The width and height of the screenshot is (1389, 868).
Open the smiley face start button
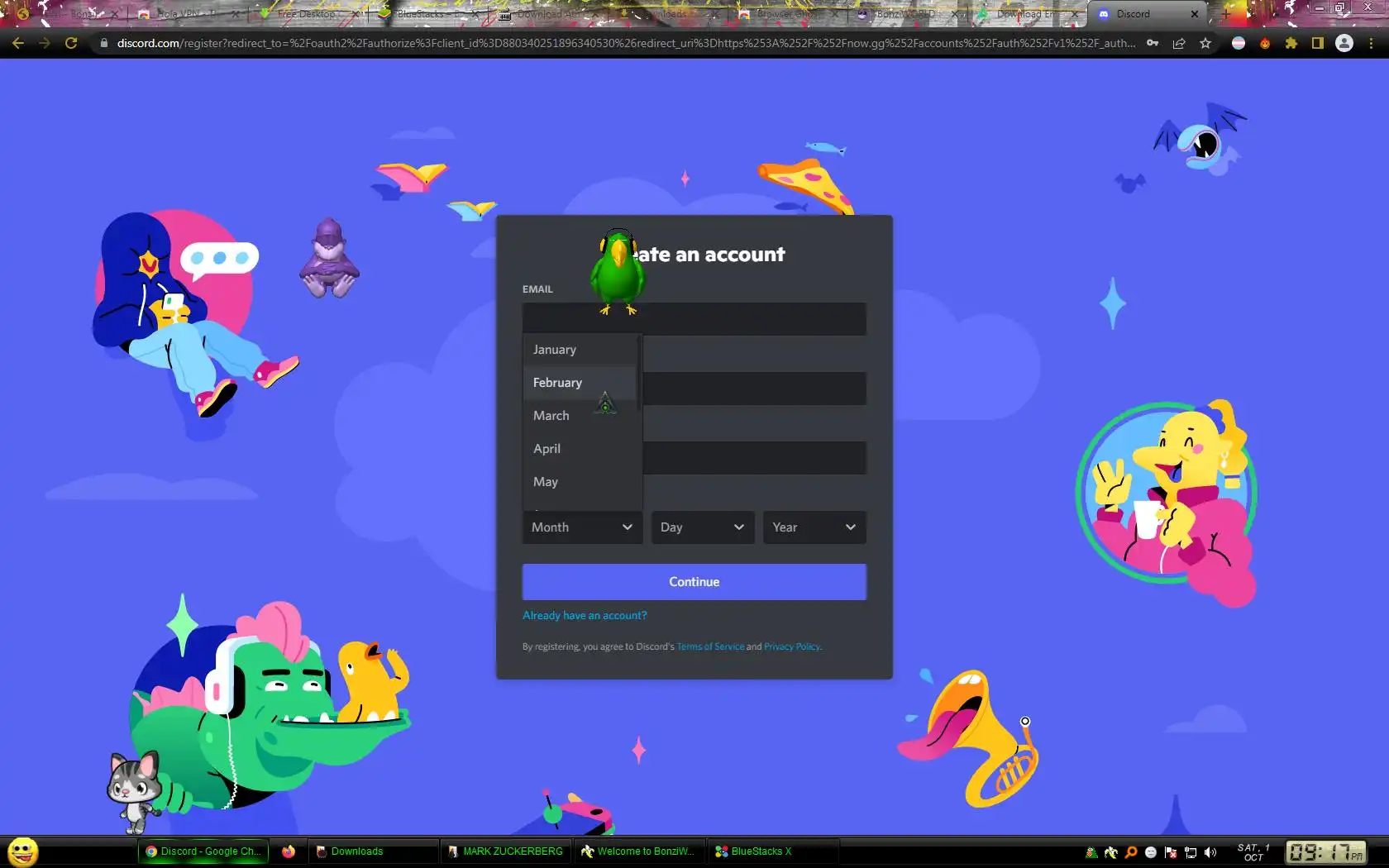click(x=23, y=851)
